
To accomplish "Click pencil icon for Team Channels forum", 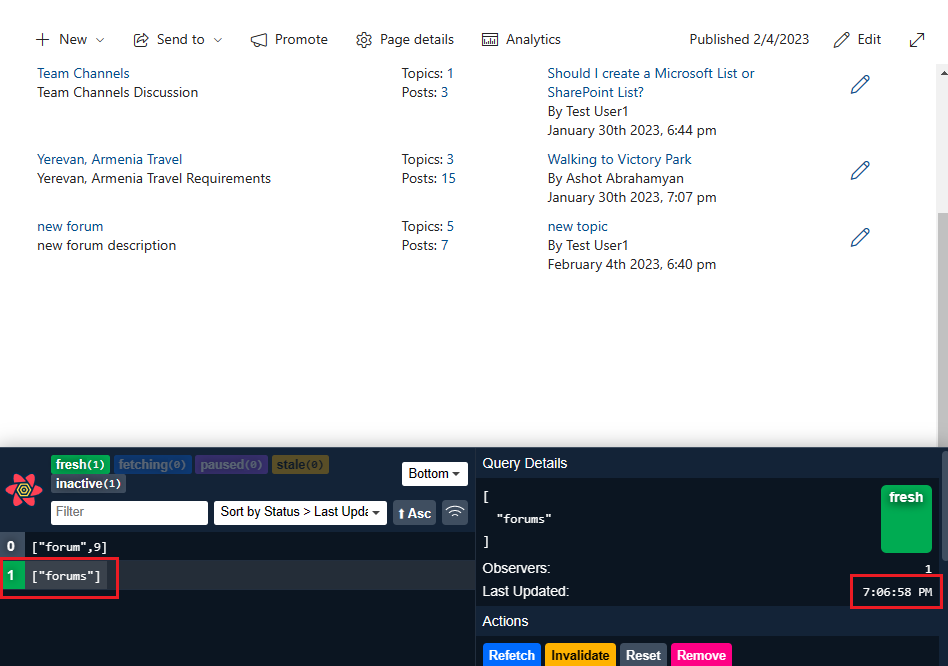I will [x=859, y=84].
